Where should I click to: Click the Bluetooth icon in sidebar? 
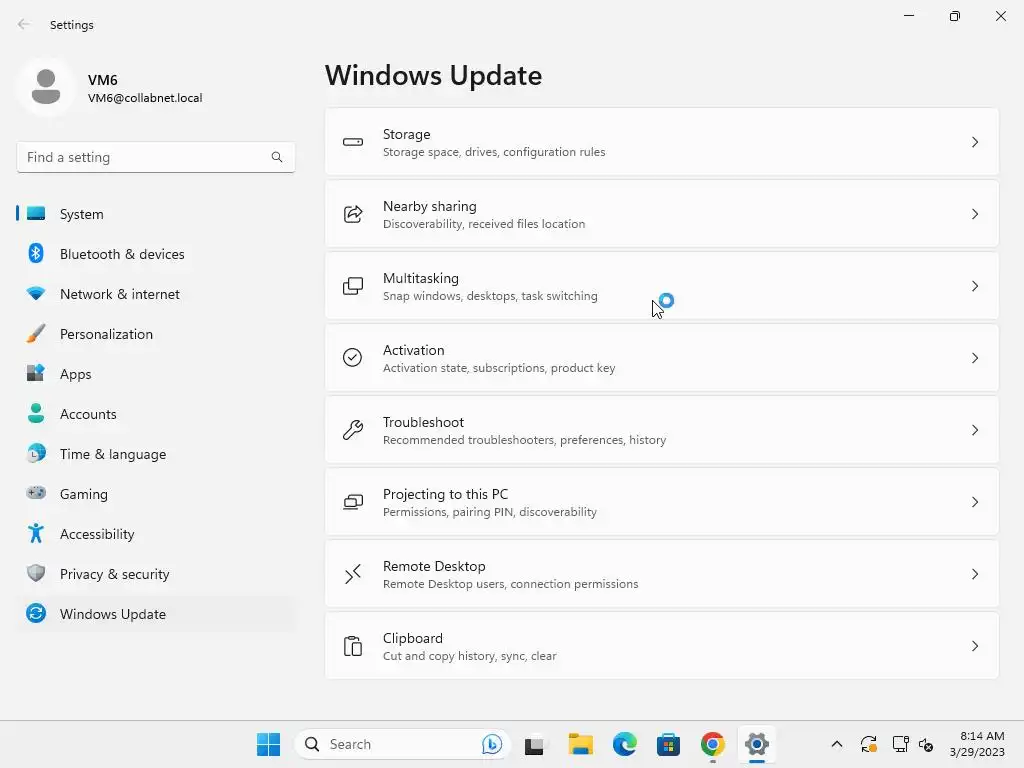click(x=36, y=253)
